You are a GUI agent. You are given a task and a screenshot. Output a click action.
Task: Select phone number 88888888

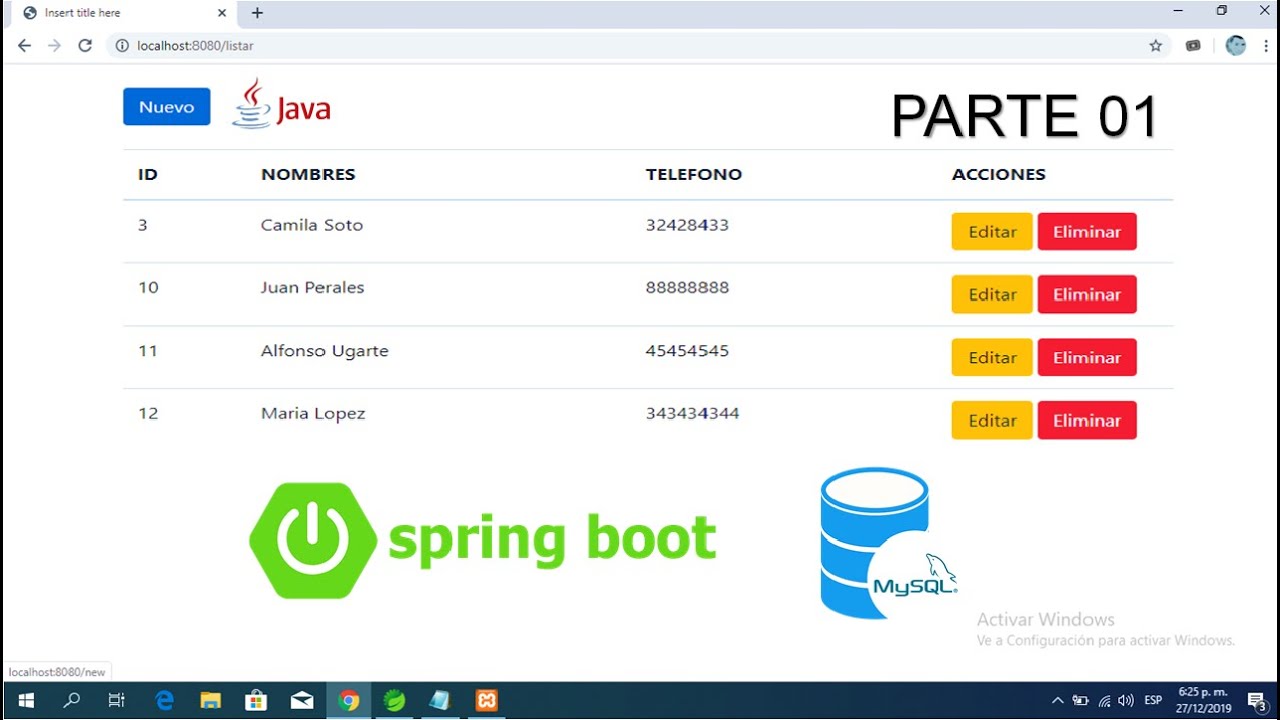pyautogui.click(x=687, y=287)
